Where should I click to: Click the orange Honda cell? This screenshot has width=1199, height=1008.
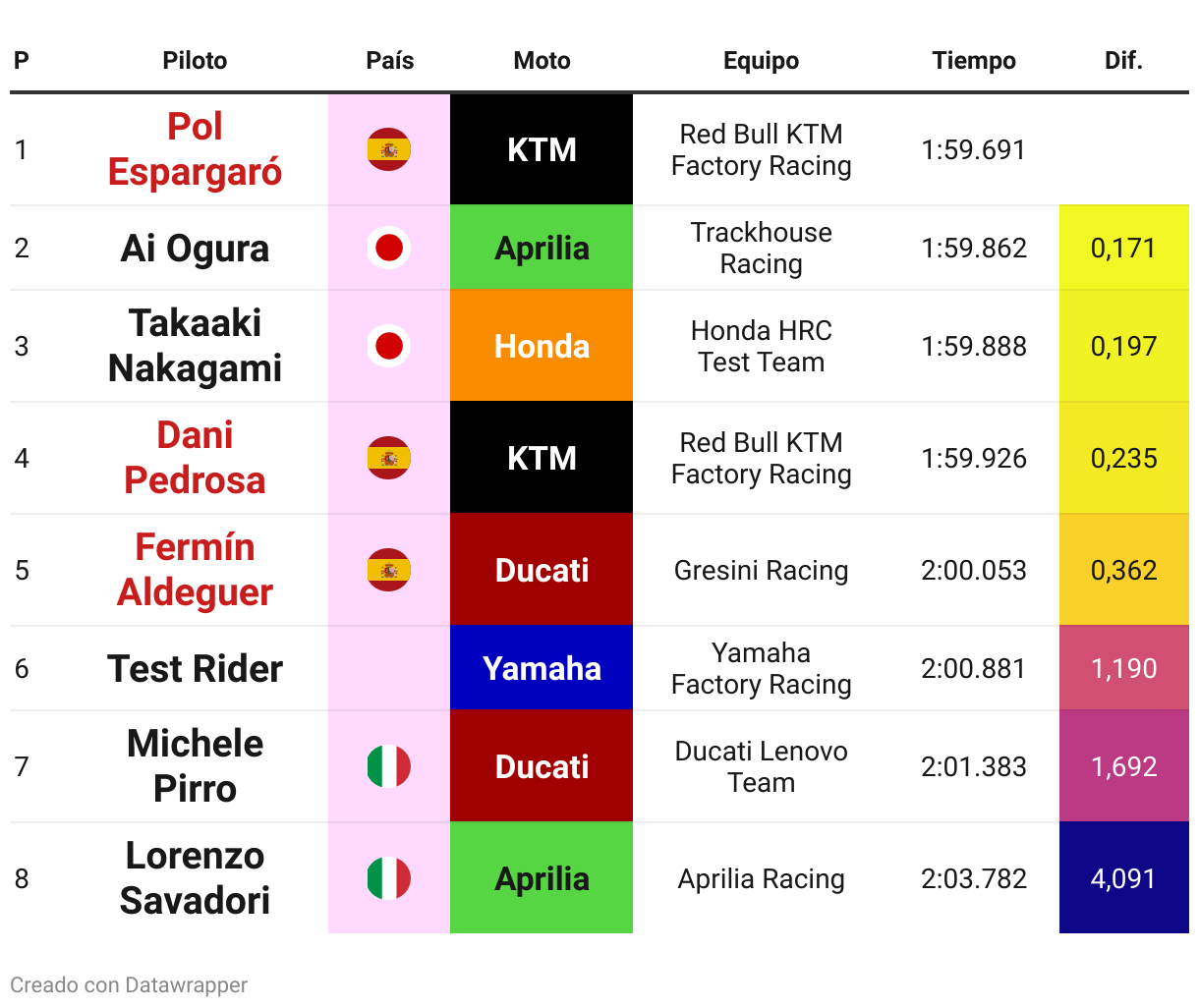[x=542, y=346]
